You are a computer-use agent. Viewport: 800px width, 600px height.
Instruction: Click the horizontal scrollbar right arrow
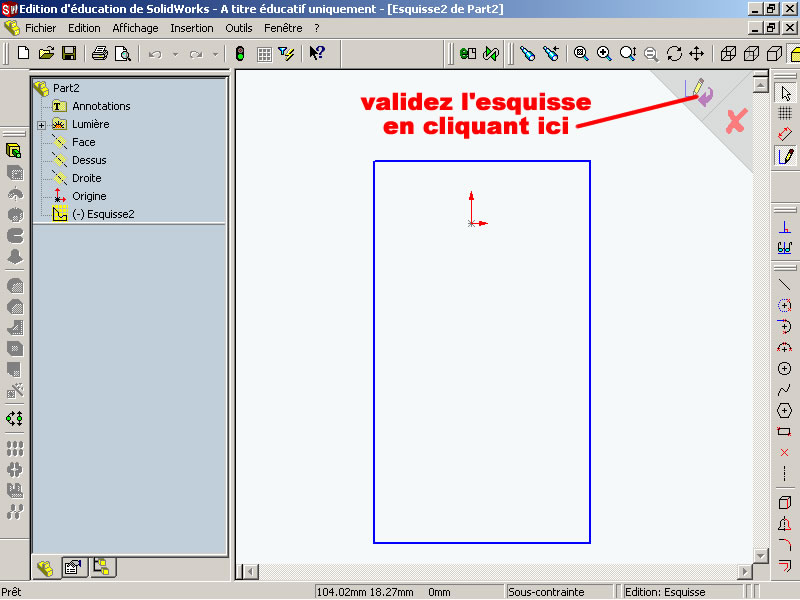(743, 571)
